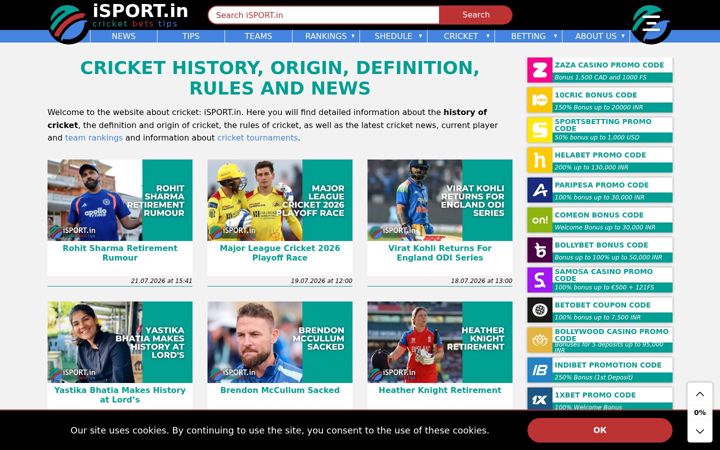Open the SAMOSA CASINO PROMO CODE link

603,275
